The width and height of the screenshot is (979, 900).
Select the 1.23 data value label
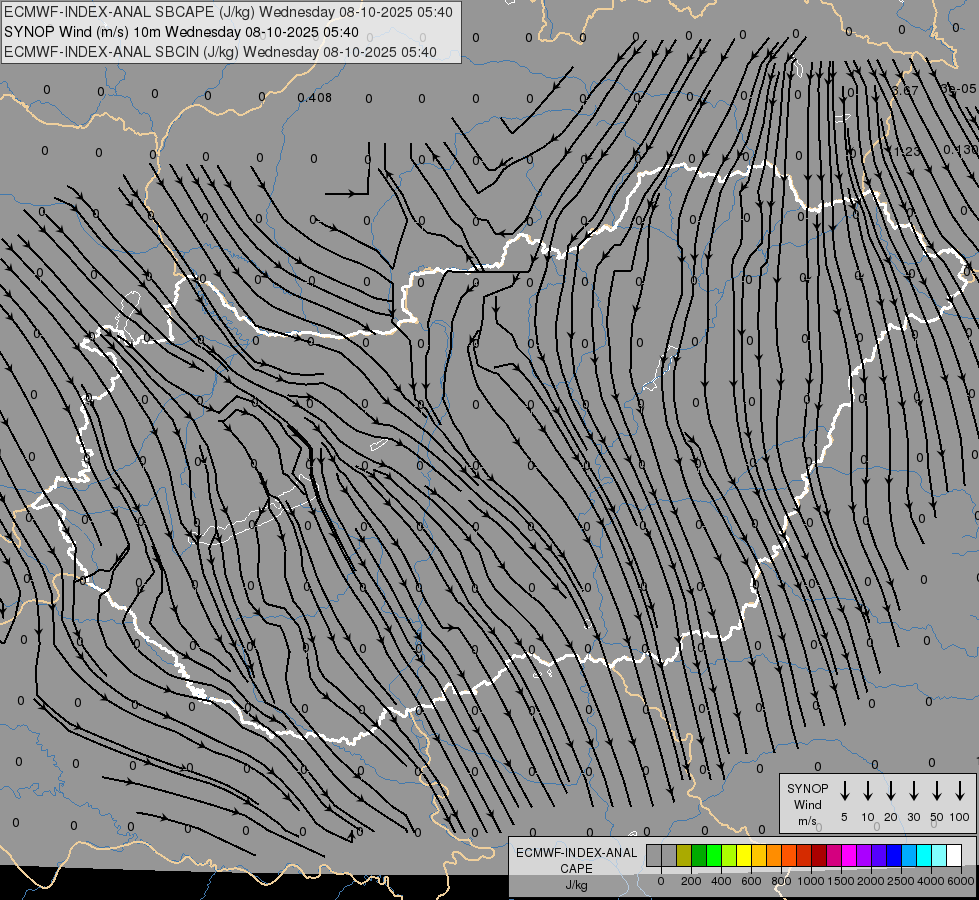point(907,152)
